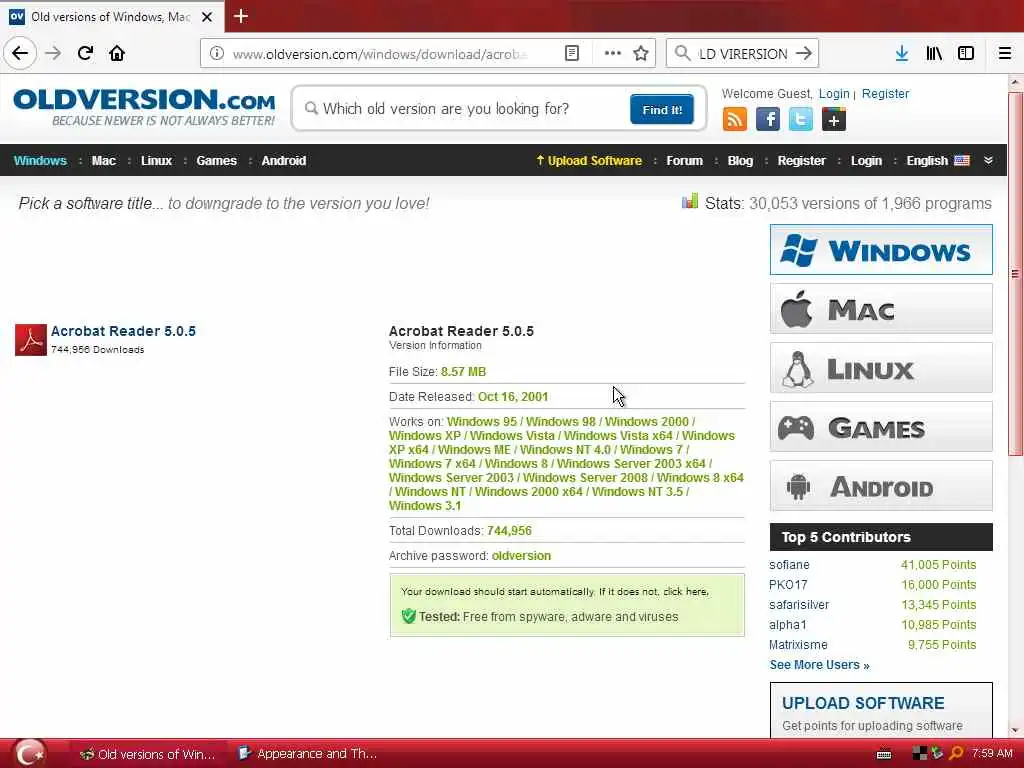Click the large Games category button
The width and height of the screenshot is (1024, 768).
point(881,427)
